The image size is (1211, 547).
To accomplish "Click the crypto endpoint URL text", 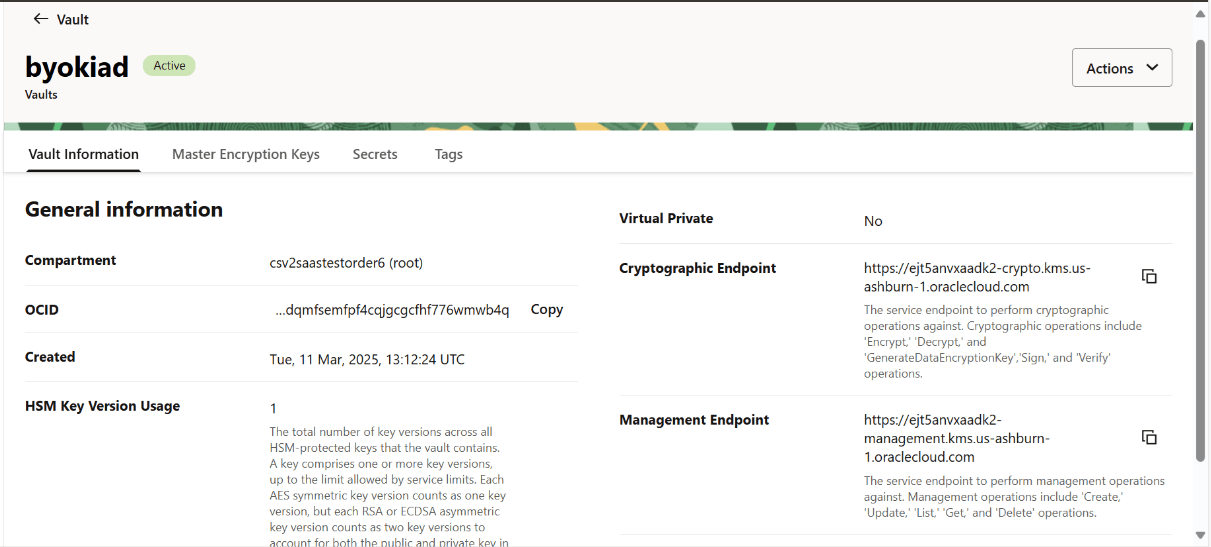I will pyautogui.click(x=977, y=277).
